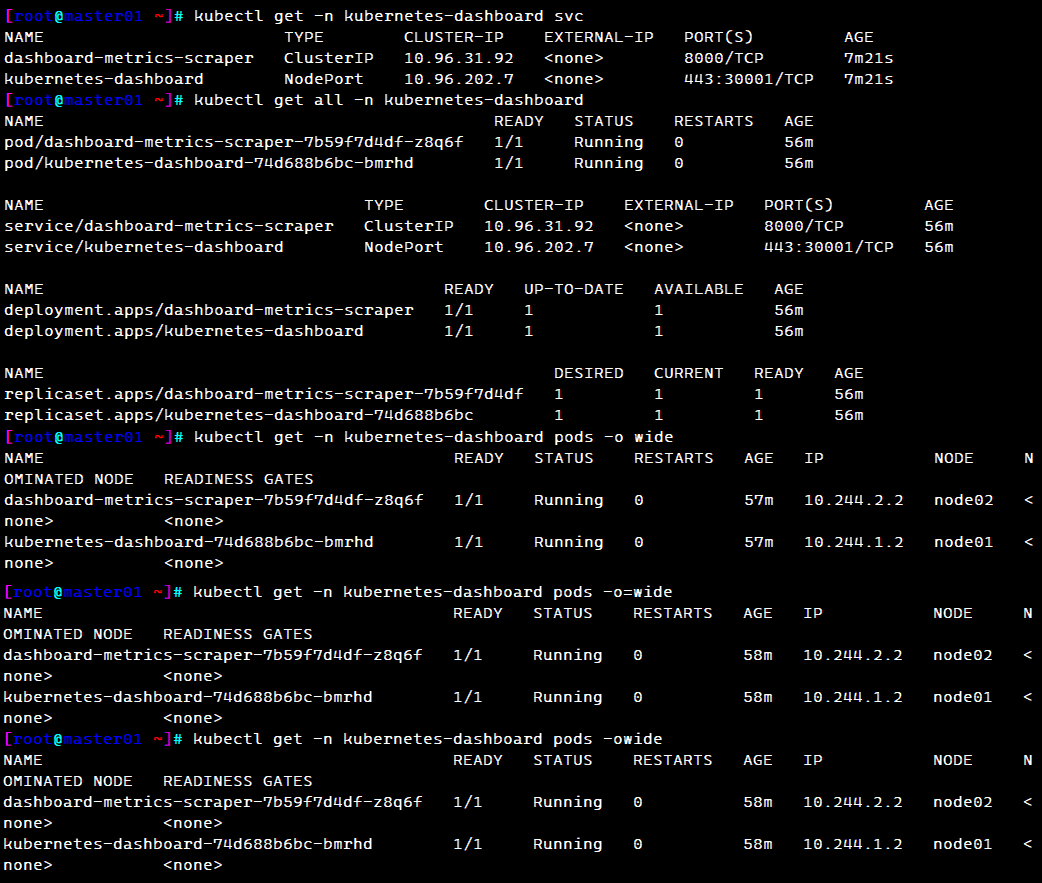Click 10.96.31.92 on service/dashboard-metrics-scraper row
The width and height of the screenshot is (1042, 883).
coord(539,226)
